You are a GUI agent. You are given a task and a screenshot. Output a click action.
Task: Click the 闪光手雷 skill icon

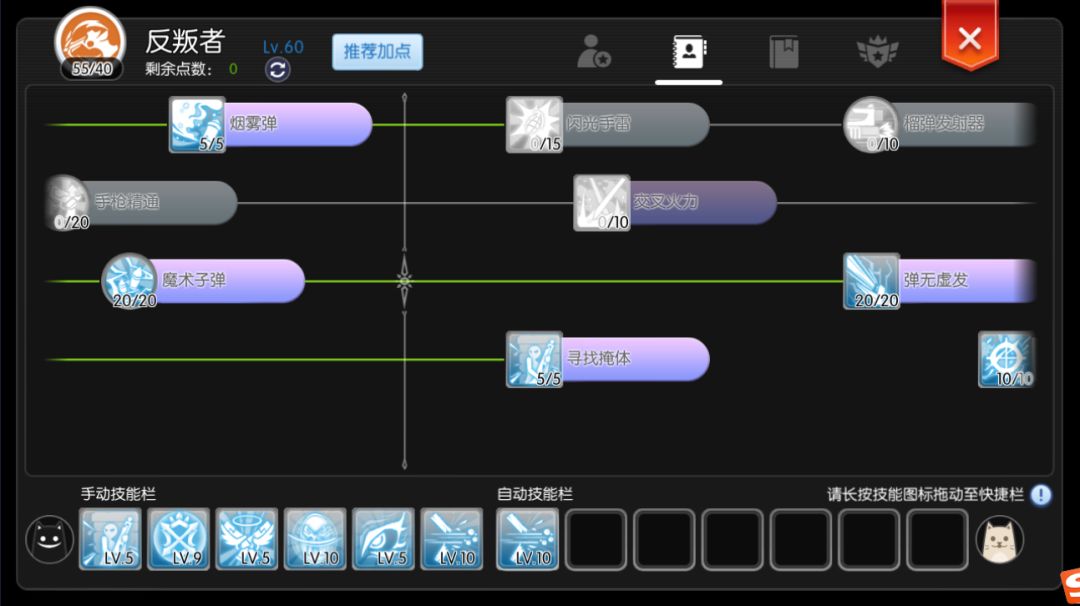tap(534, 124)
